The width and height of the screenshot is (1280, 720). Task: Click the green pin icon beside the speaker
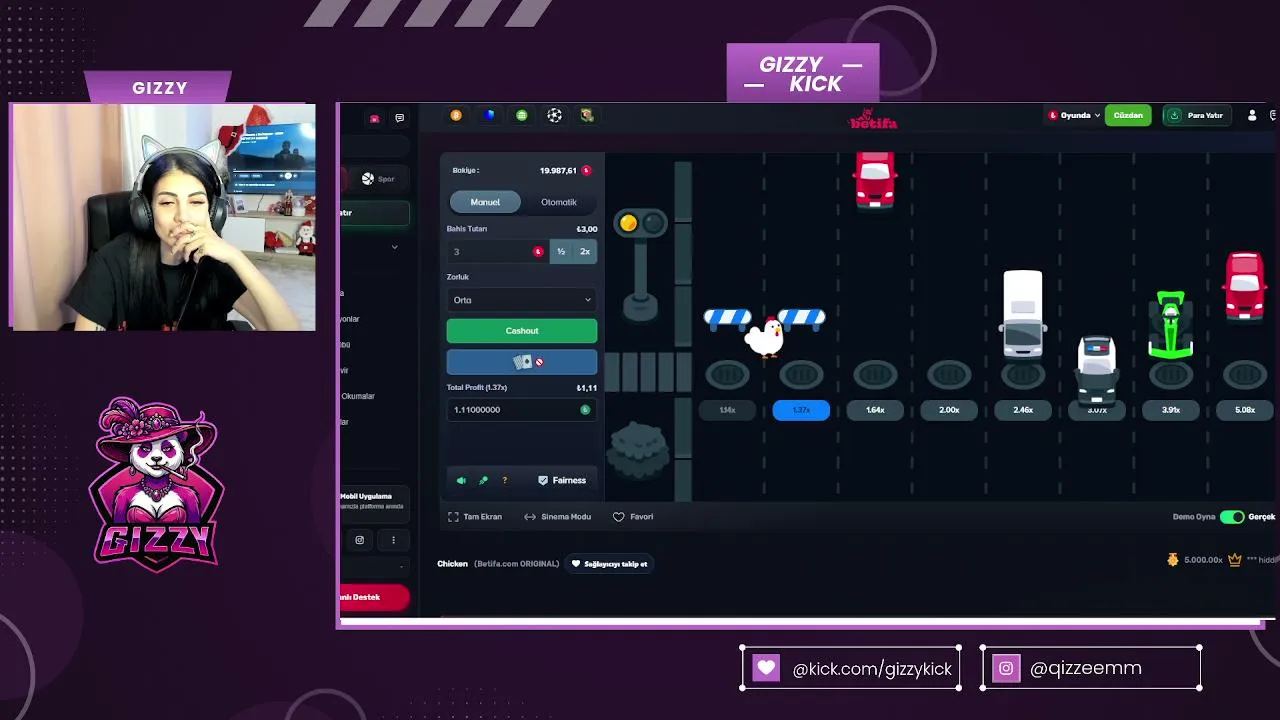pyautogui.click(x=483, y=481)
